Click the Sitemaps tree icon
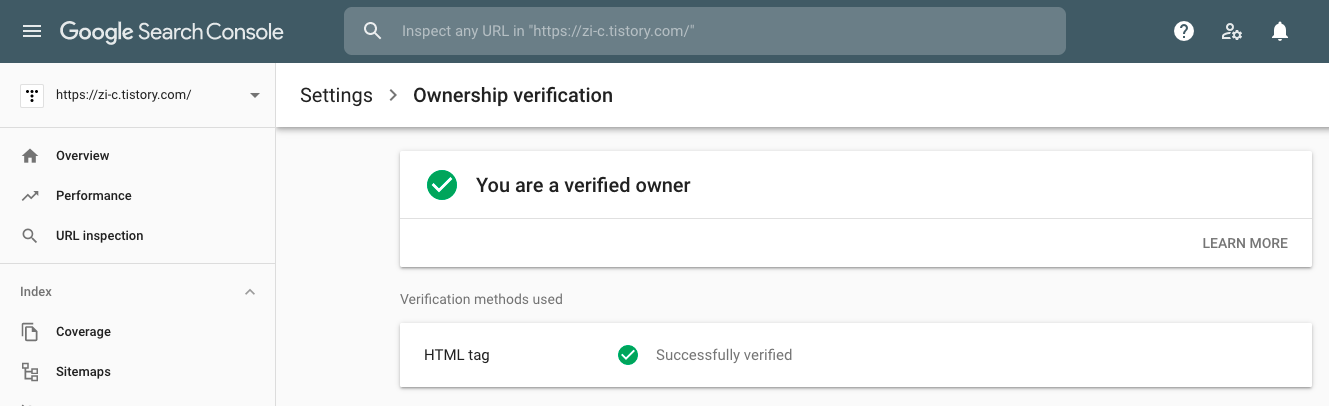1329x406 pixels. point(30,372)
